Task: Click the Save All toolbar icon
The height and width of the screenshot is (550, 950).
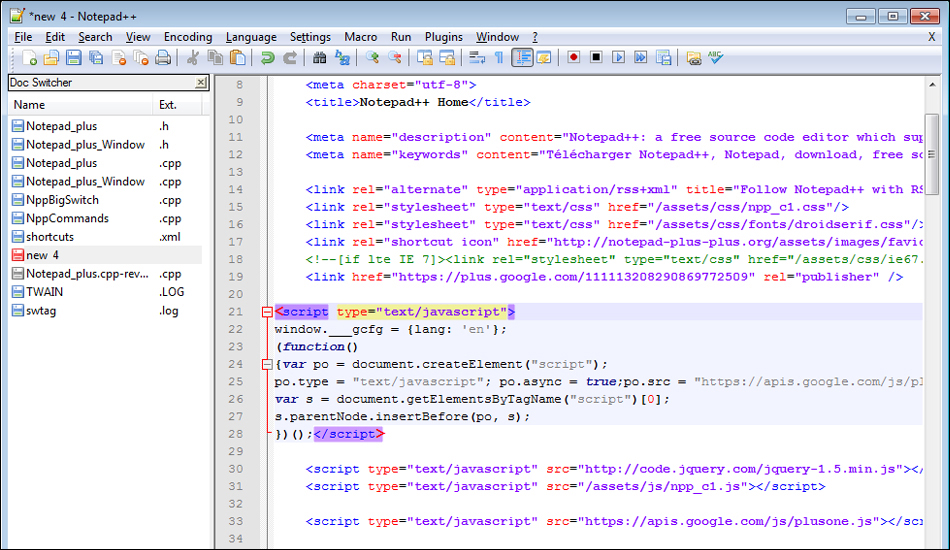Action: 96,58
